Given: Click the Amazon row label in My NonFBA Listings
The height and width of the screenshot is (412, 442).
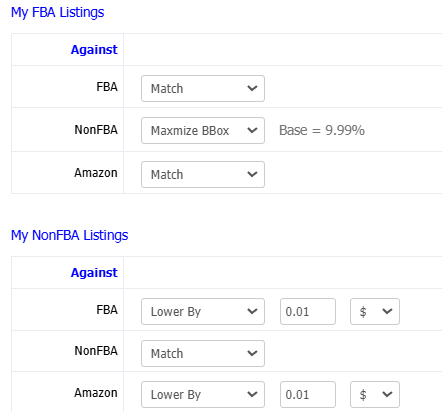Looking at the screenshot, I should pyautogui.click(x=96, y=393).
